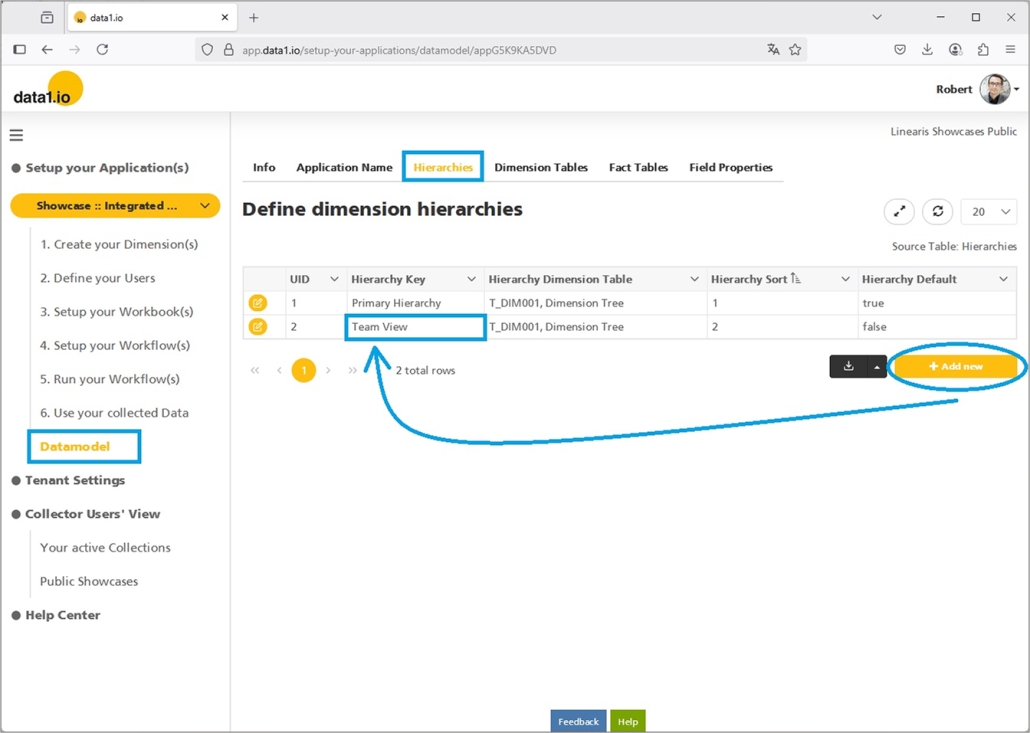Click the Add new button
The height and width of the screenshot is (733, 1030).
point(956,366)
